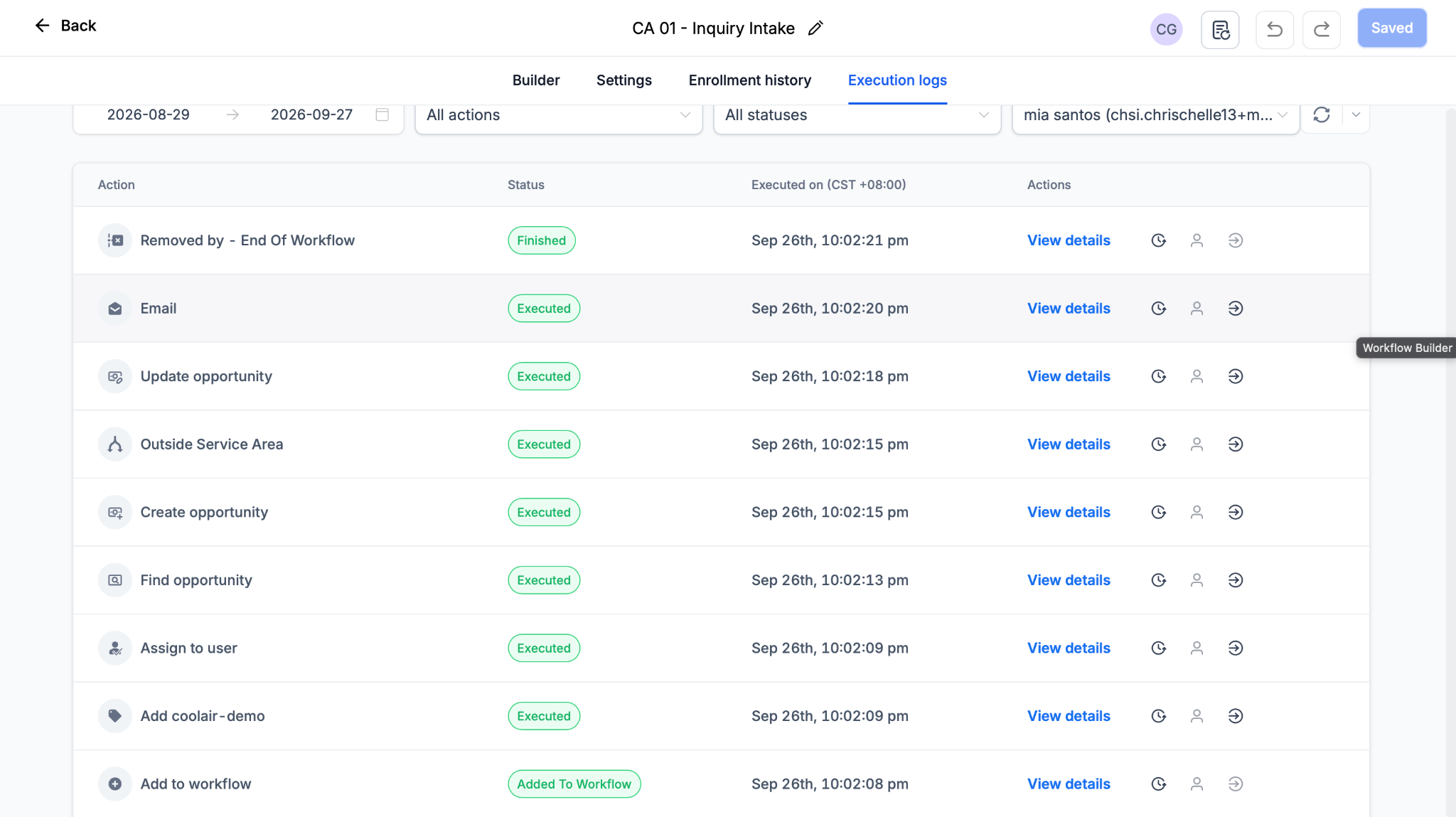The image size is (1456, 817).
Task: Click the vertical scrollbar on the right
Action: 1450,462
